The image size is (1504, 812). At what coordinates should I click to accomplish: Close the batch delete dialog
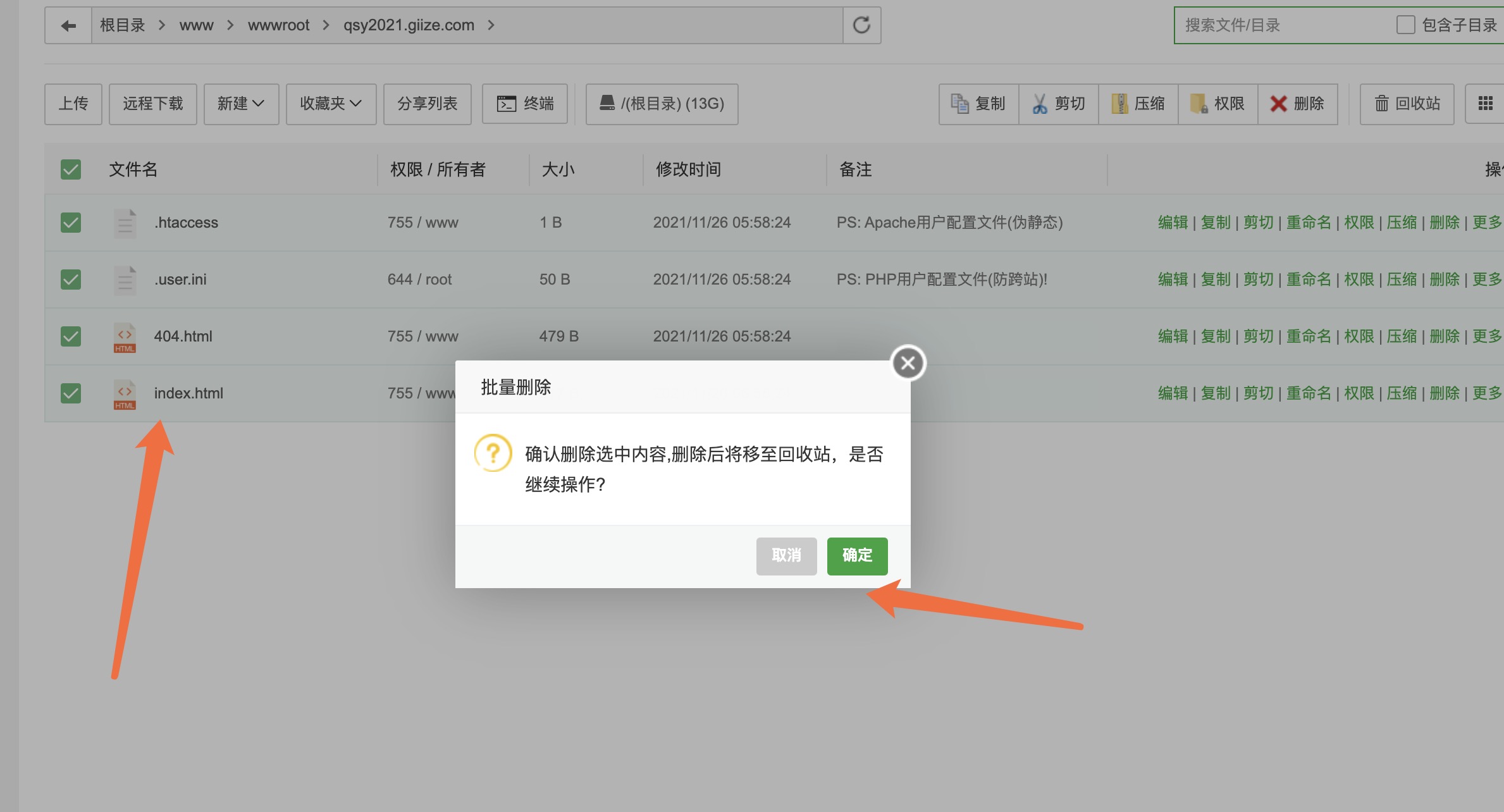click(908, 363)
